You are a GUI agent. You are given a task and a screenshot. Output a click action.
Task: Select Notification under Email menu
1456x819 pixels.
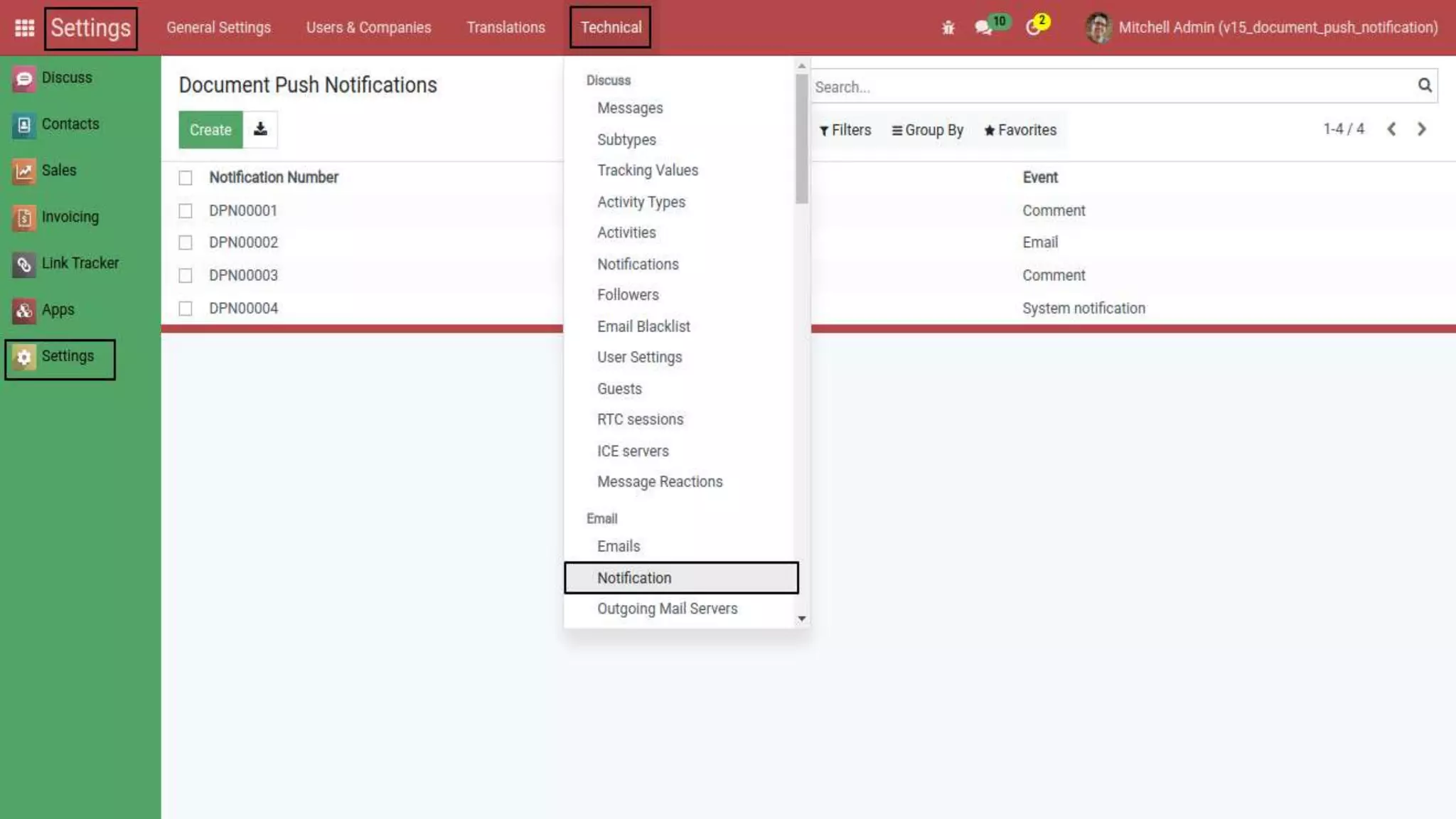click(634, 578)
